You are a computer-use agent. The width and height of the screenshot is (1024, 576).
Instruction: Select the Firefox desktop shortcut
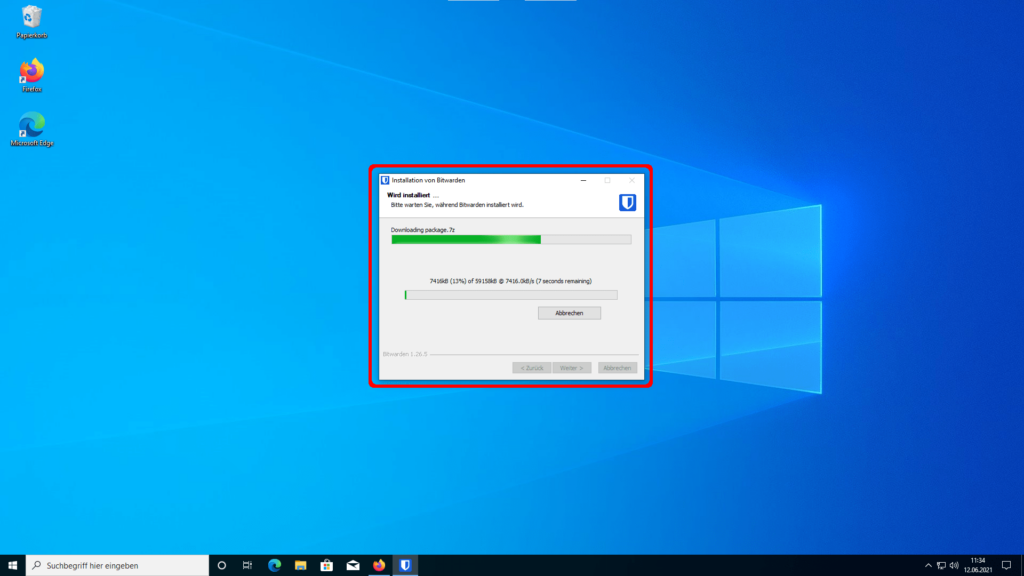(31, 76)
